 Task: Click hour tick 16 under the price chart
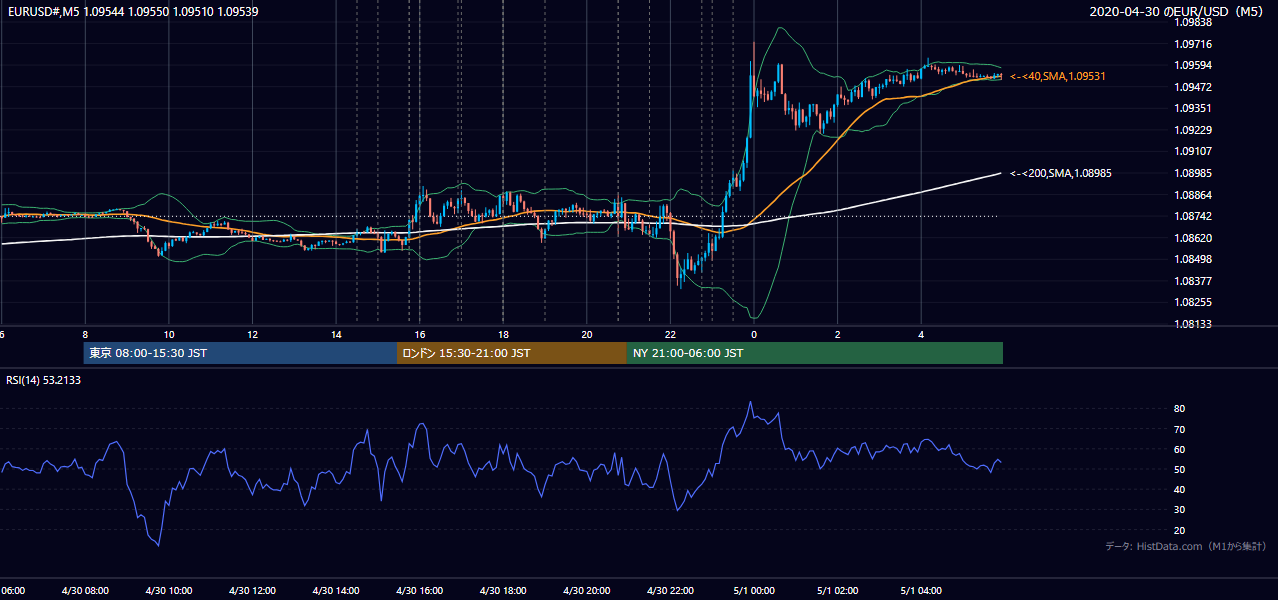[x=421, y=335]
